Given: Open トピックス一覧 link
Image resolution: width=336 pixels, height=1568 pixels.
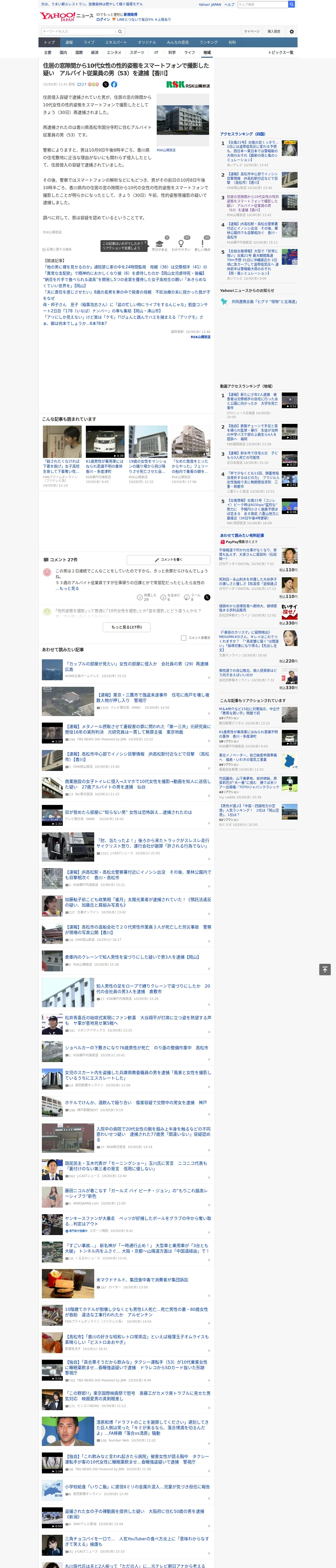Looking at the screenshot, I should coord(281,52).
